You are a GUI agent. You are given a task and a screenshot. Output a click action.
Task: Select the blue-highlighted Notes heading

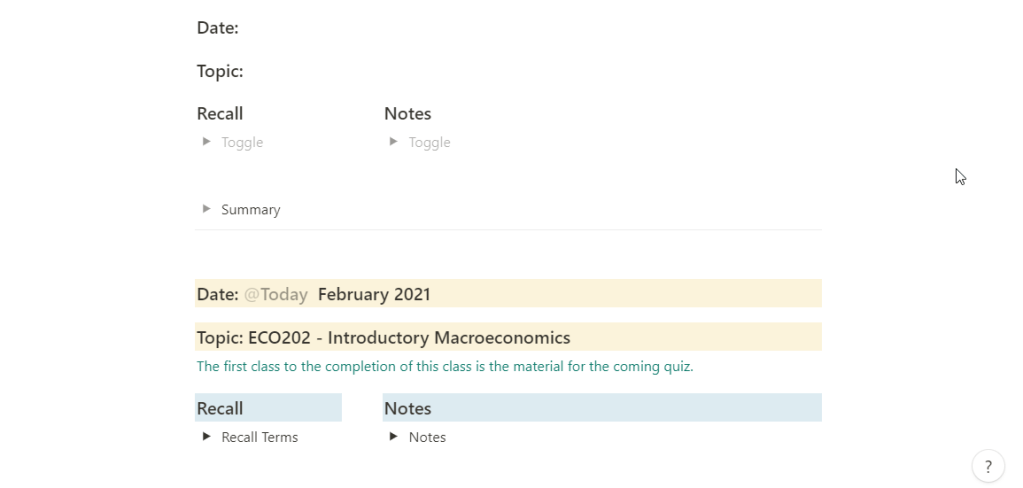[x=408, y=408]
